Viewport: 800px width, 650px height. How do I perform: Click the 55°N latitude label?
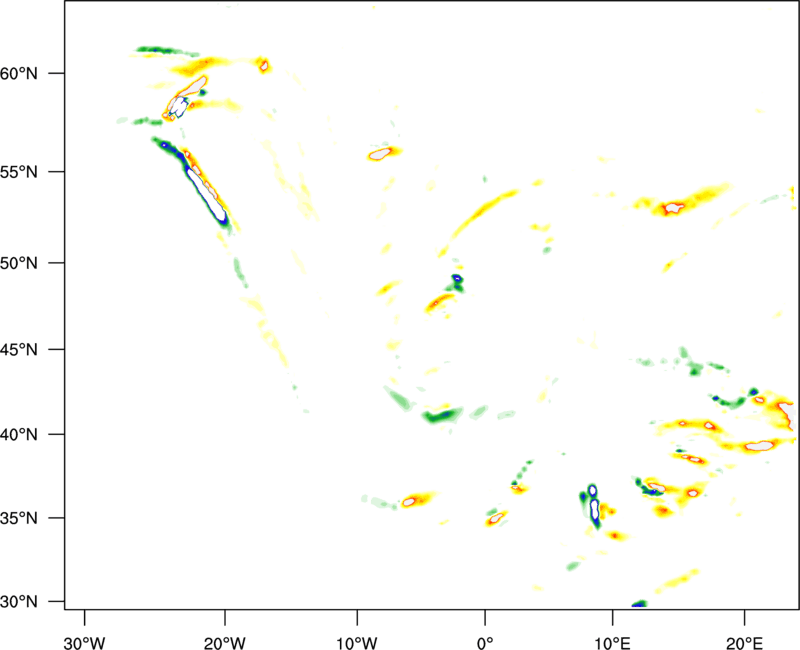click(x=19, y=172)
